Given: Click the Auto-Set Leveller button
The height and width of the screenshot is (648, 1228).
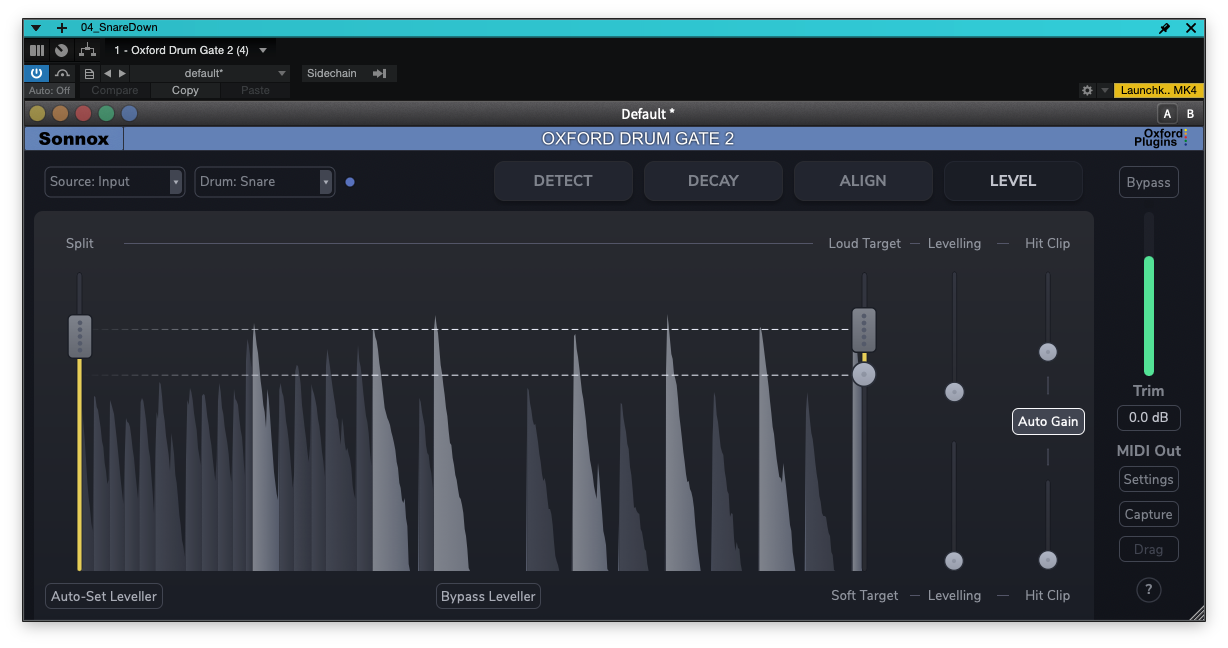Looking at the screenshot, I should [x=104, y=596].
